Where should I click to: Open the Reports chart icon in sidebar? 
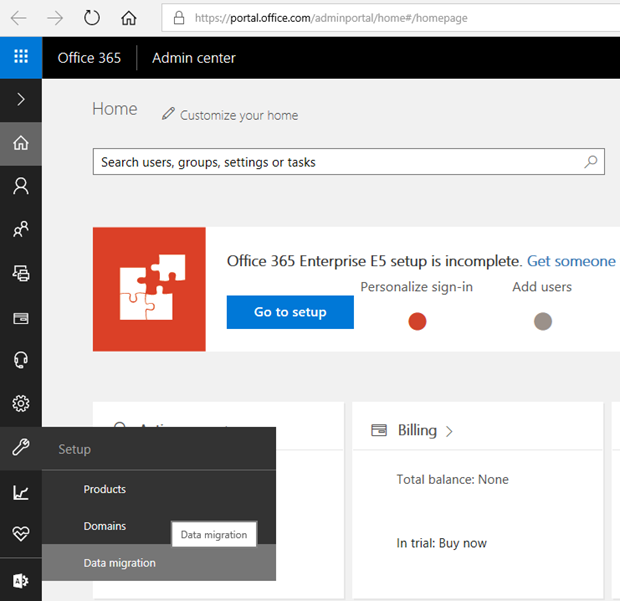pyautogui.click(x=21, y=493)
